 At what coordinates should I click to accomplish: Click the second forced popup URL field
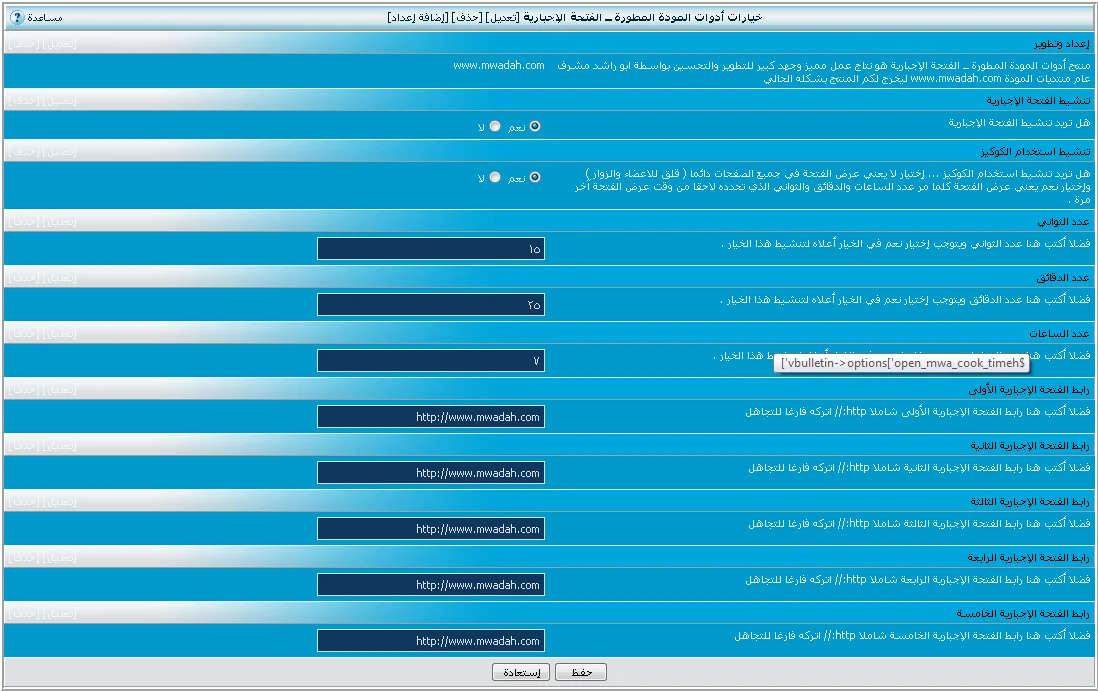[431, 473]
